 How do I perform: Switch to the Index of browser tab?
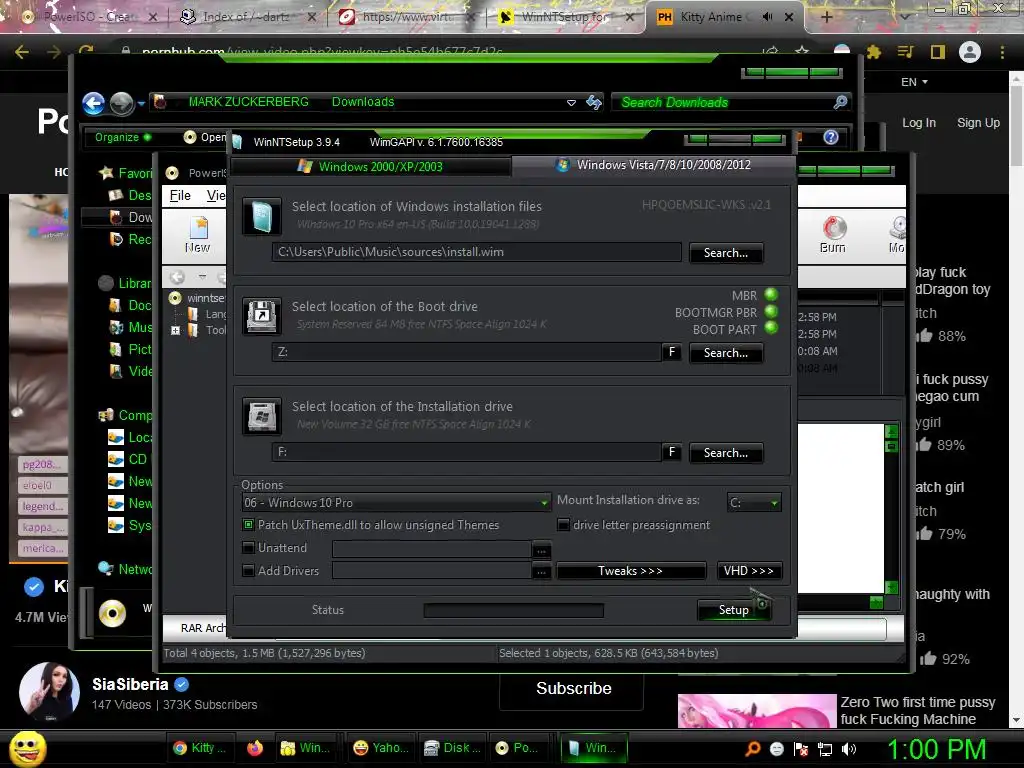tap(246, 17)
